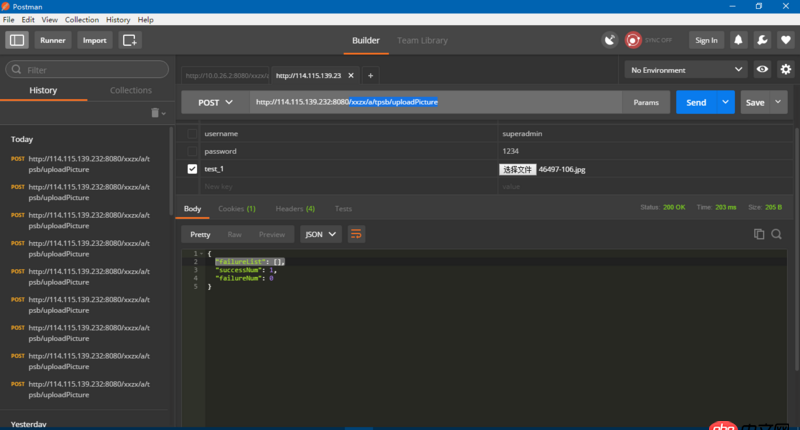Click the blue Send button

click(x=696, y=102)
